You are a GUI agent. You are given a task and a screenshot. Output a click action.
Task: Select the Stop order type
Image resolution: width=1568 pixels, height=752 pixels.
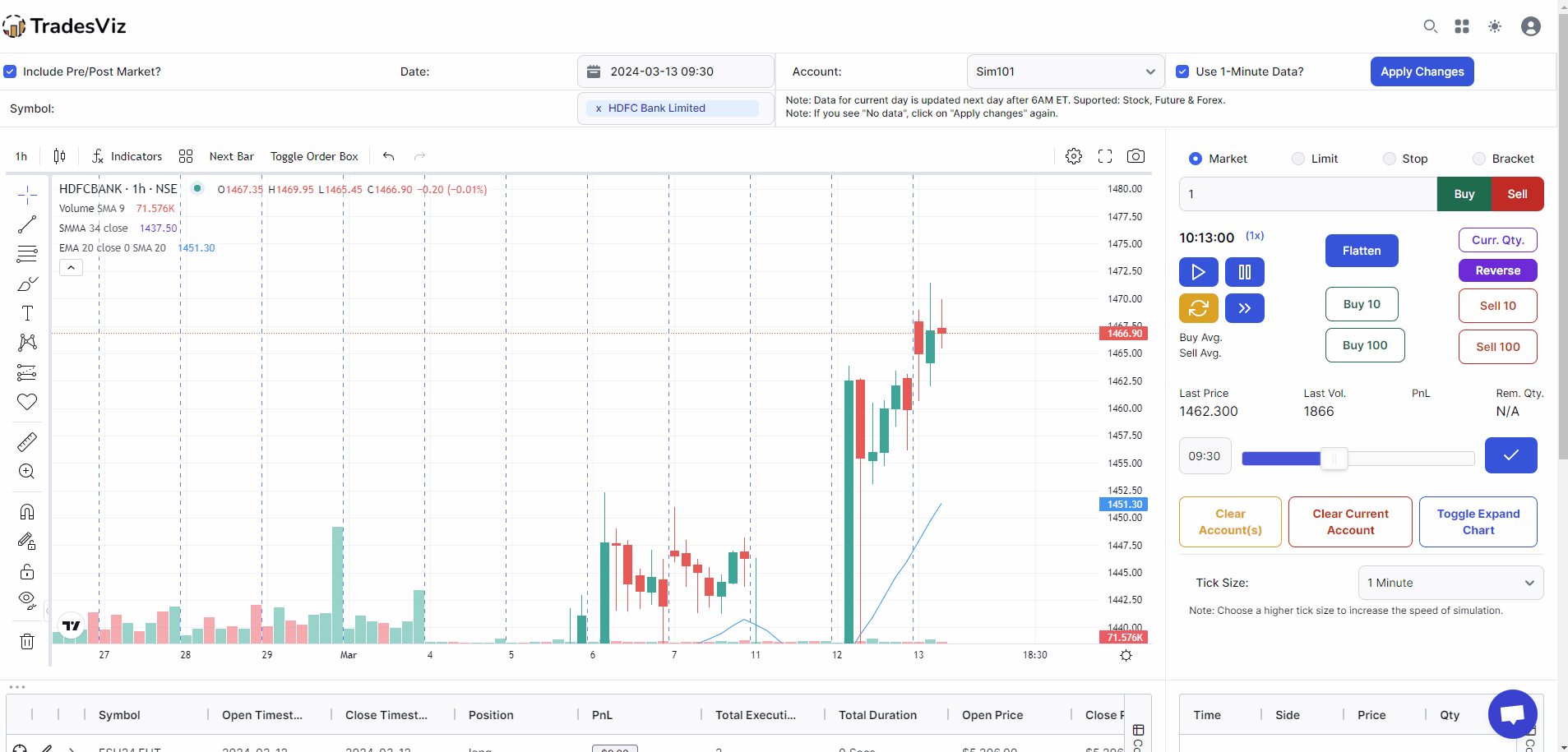pyautogui.click(x=1390, y=159)
